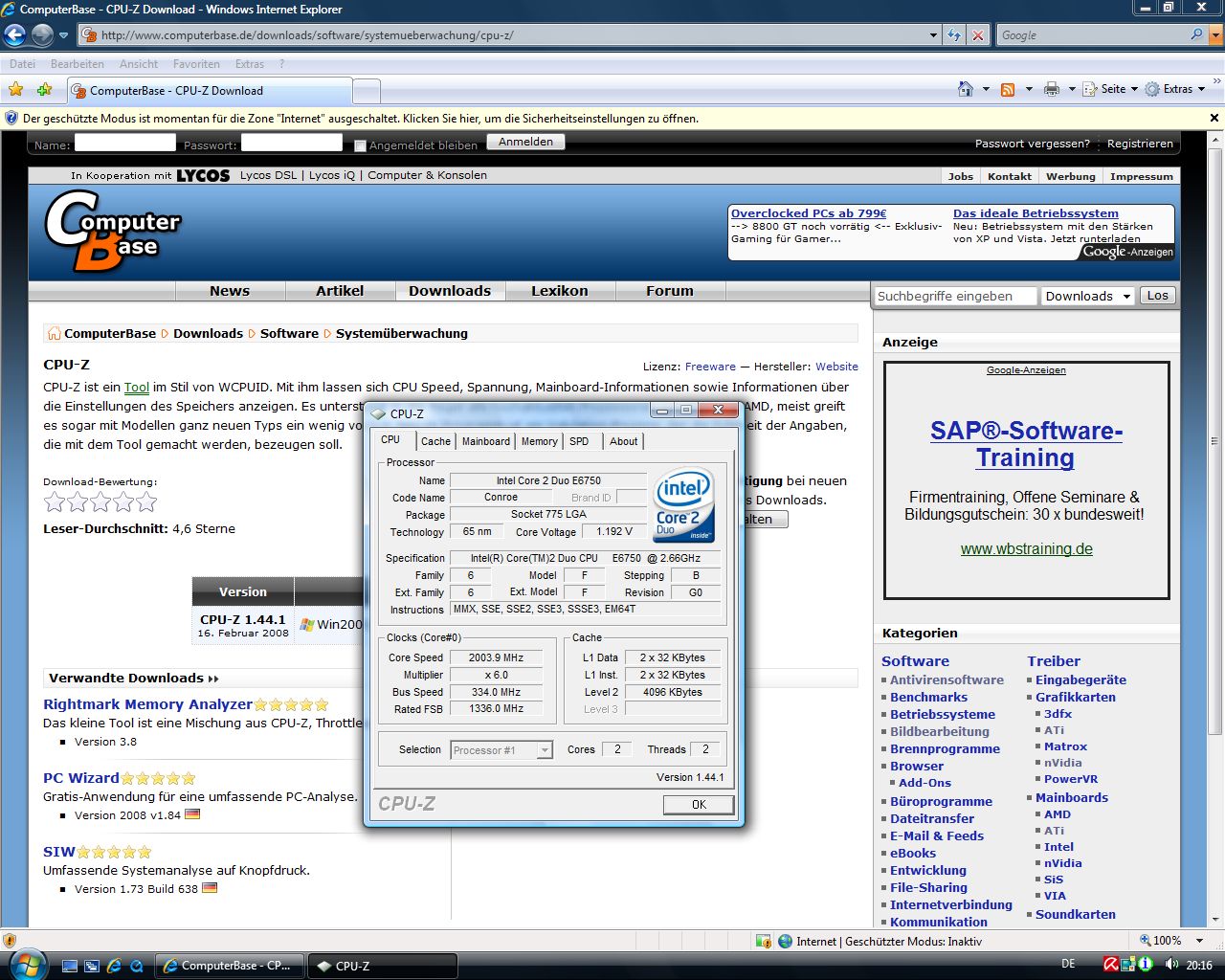This screenshot has height=980, width=1225.
Task: Click the Grafikkarten category link
Action: [x=1076, y=698]
